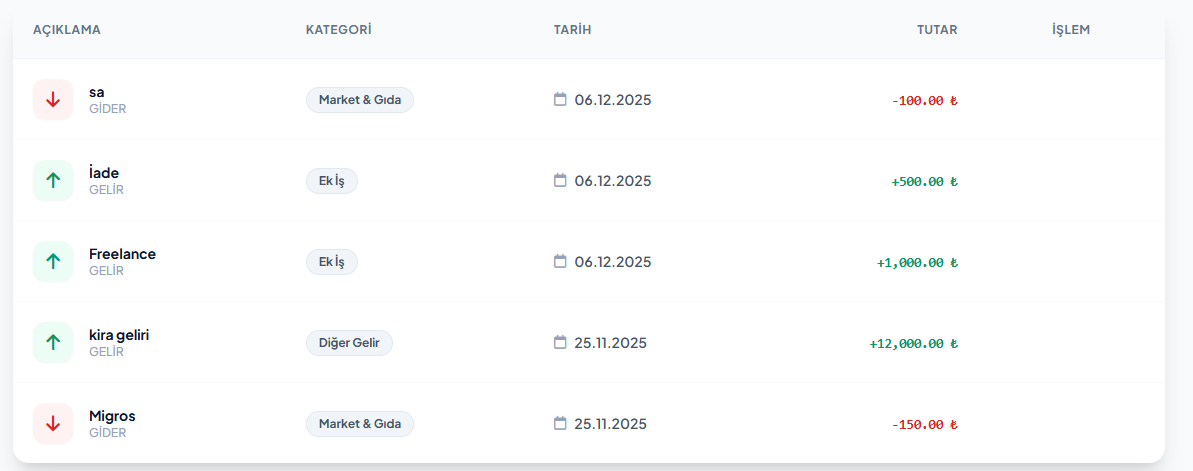
Task: Click the 'Market & Gıda' tag for Migros
Action: 359,424
